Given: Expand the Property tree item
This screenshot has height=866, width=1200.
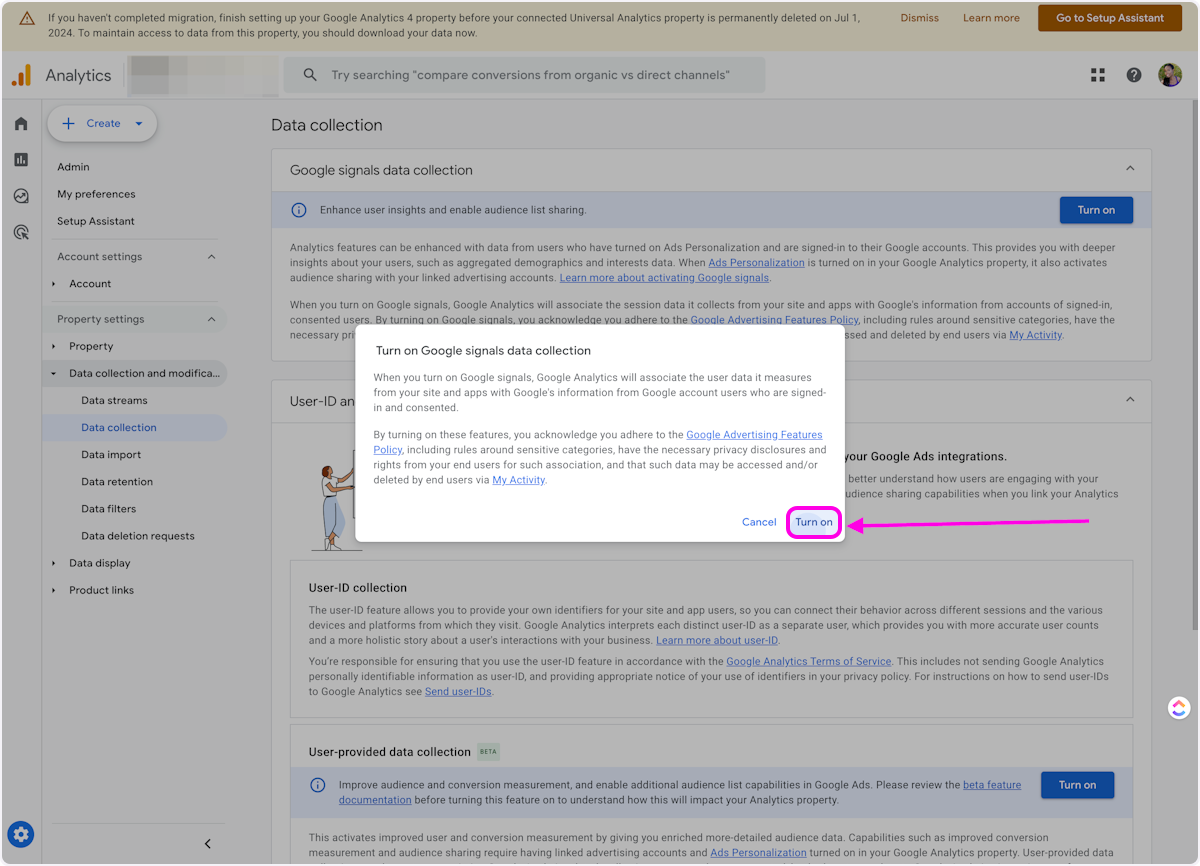Looking at the screenshot, I should point(54,346).
